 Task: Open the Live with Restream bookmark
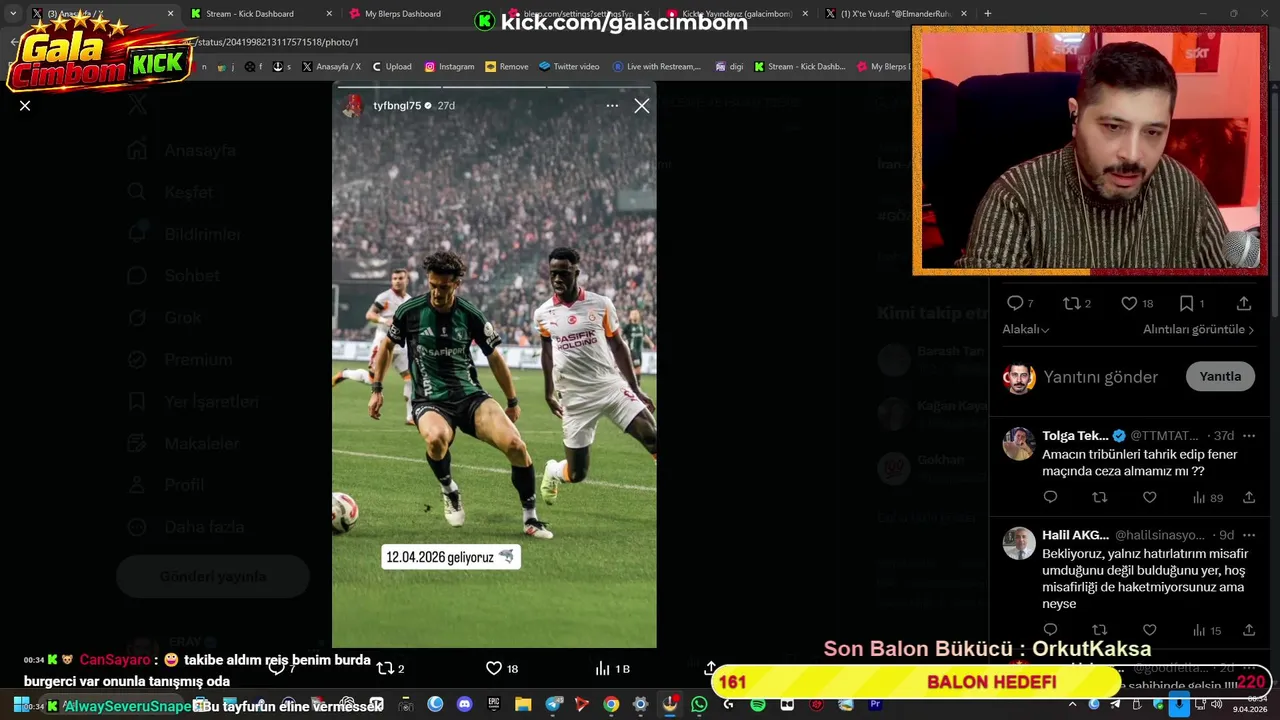pyautogui.click(x=657, y=67)
